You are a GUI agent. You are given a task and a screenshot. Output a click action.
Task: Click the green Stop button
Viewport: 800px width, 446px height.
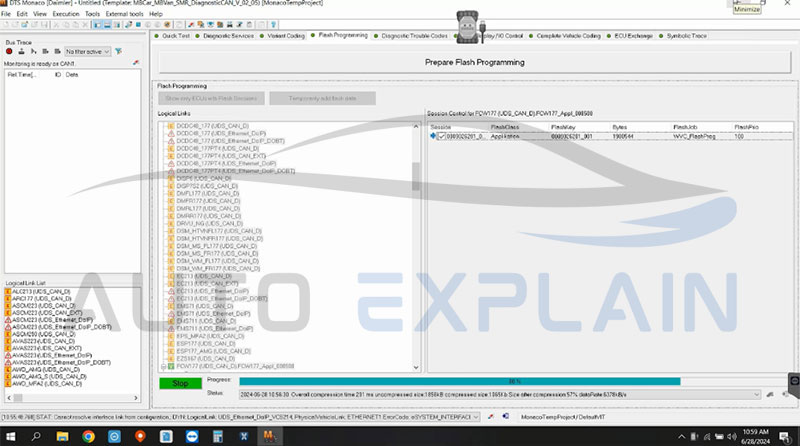[x=180, y=383]
